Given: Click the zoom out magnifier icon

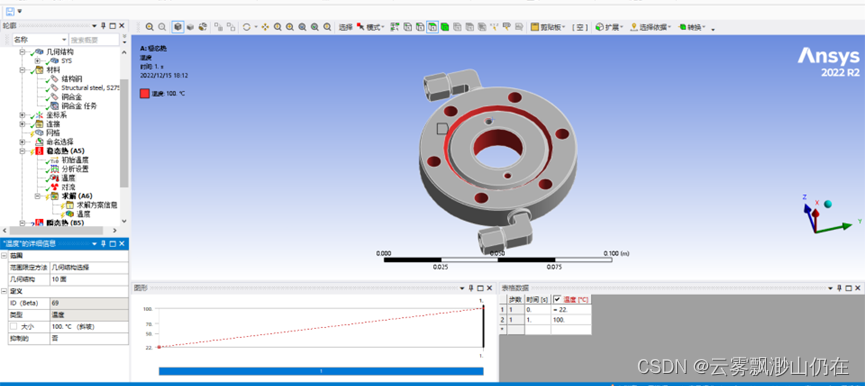Looking at the screenshot, I should point(162,26).
